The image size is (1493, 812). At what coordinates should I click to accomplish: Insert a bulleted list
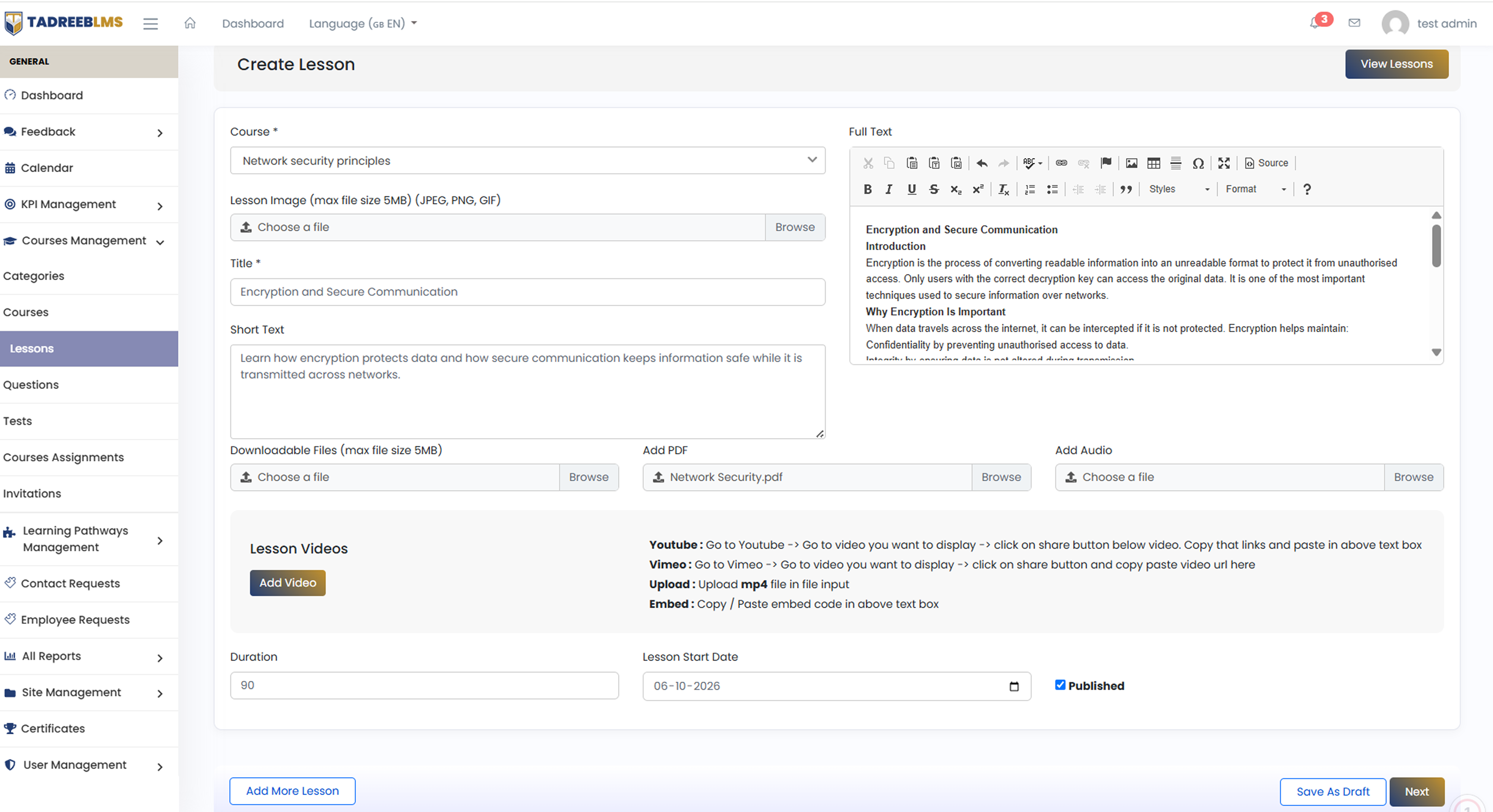click(1052, 189)
